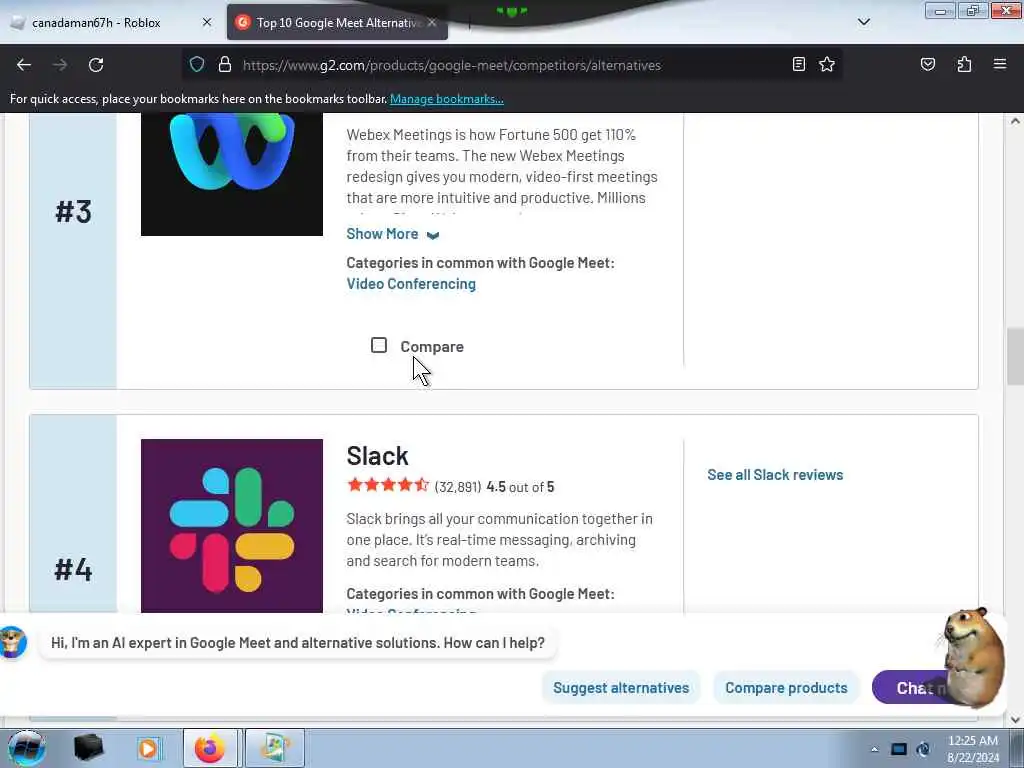Click the 4.5 out of 5 rating text

coord(520,487)
